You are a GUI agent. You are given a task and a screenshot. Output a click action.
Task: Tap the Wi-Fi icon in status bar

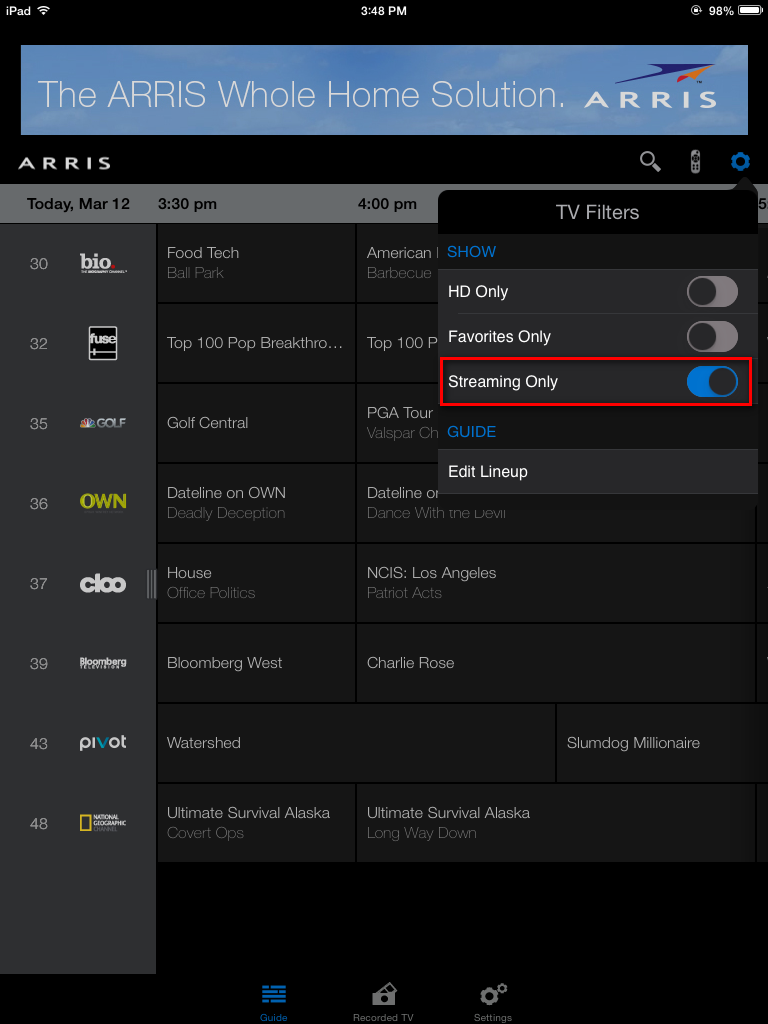coord(44,10)
